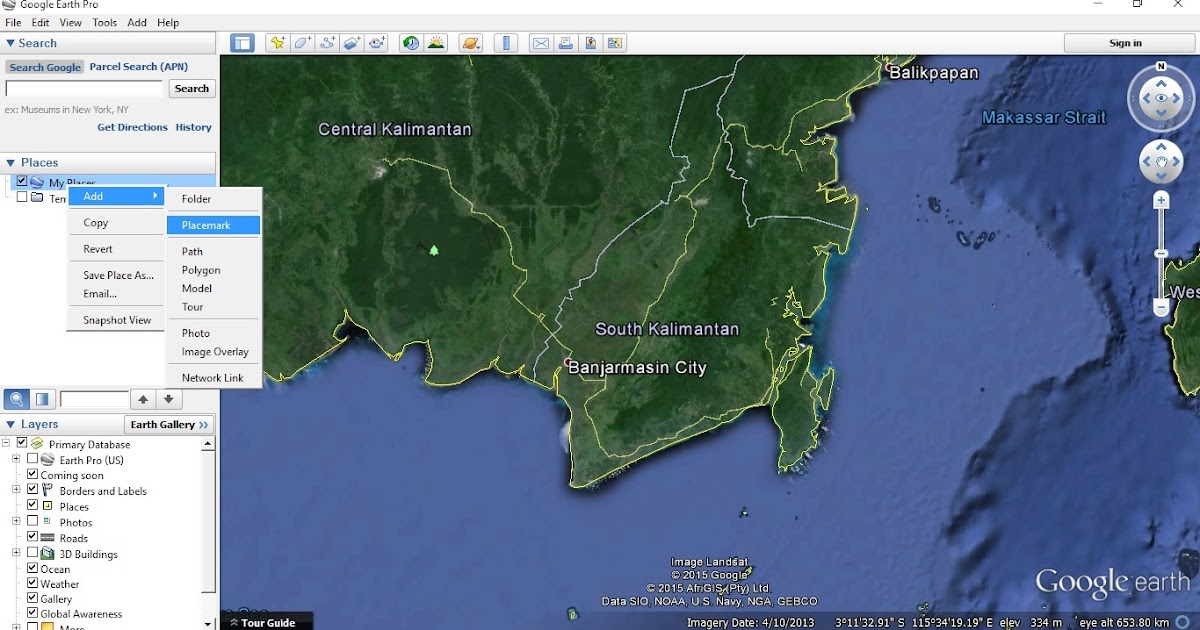Collapse the Search panel triangle
Image resolution: width=1200 pixels, height=630 pixels.
point(10,43)
